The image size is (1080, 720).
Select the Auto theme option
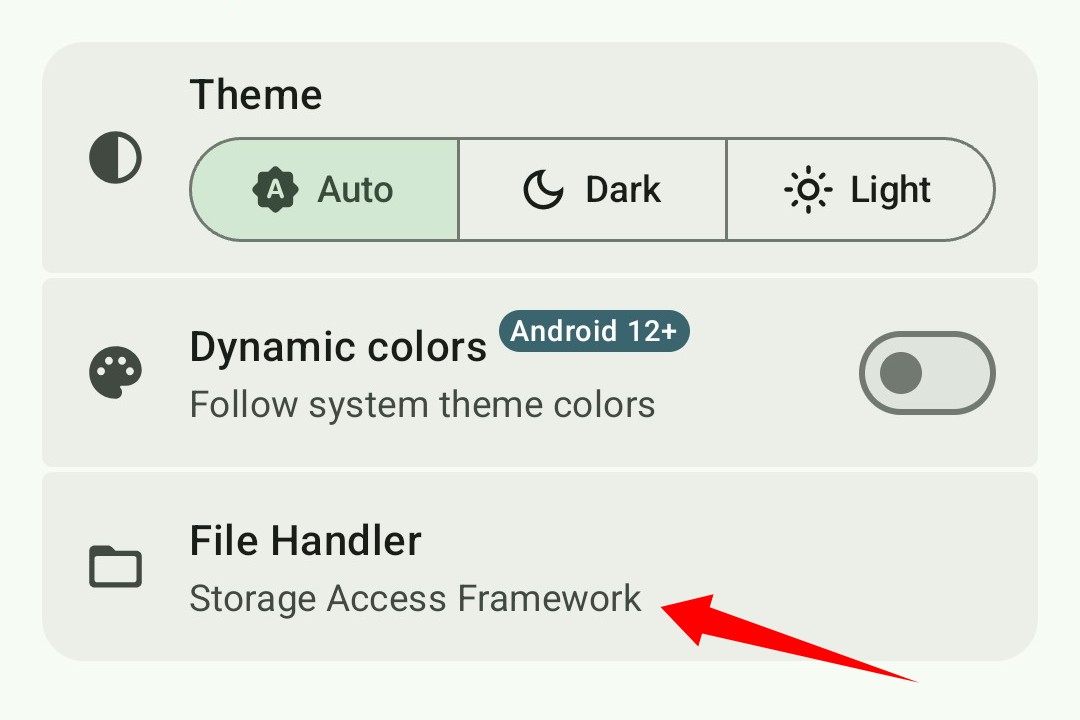pyautogui.click(x=325, y=190)
